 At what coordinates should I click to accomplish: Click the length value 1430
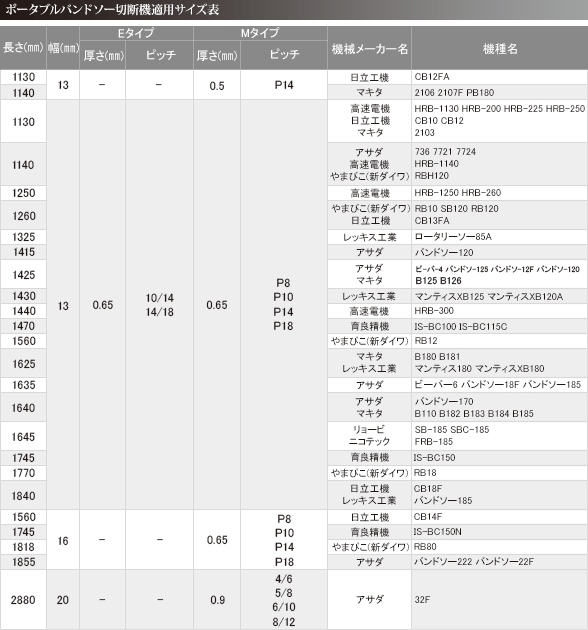click(x=24, y=296)
